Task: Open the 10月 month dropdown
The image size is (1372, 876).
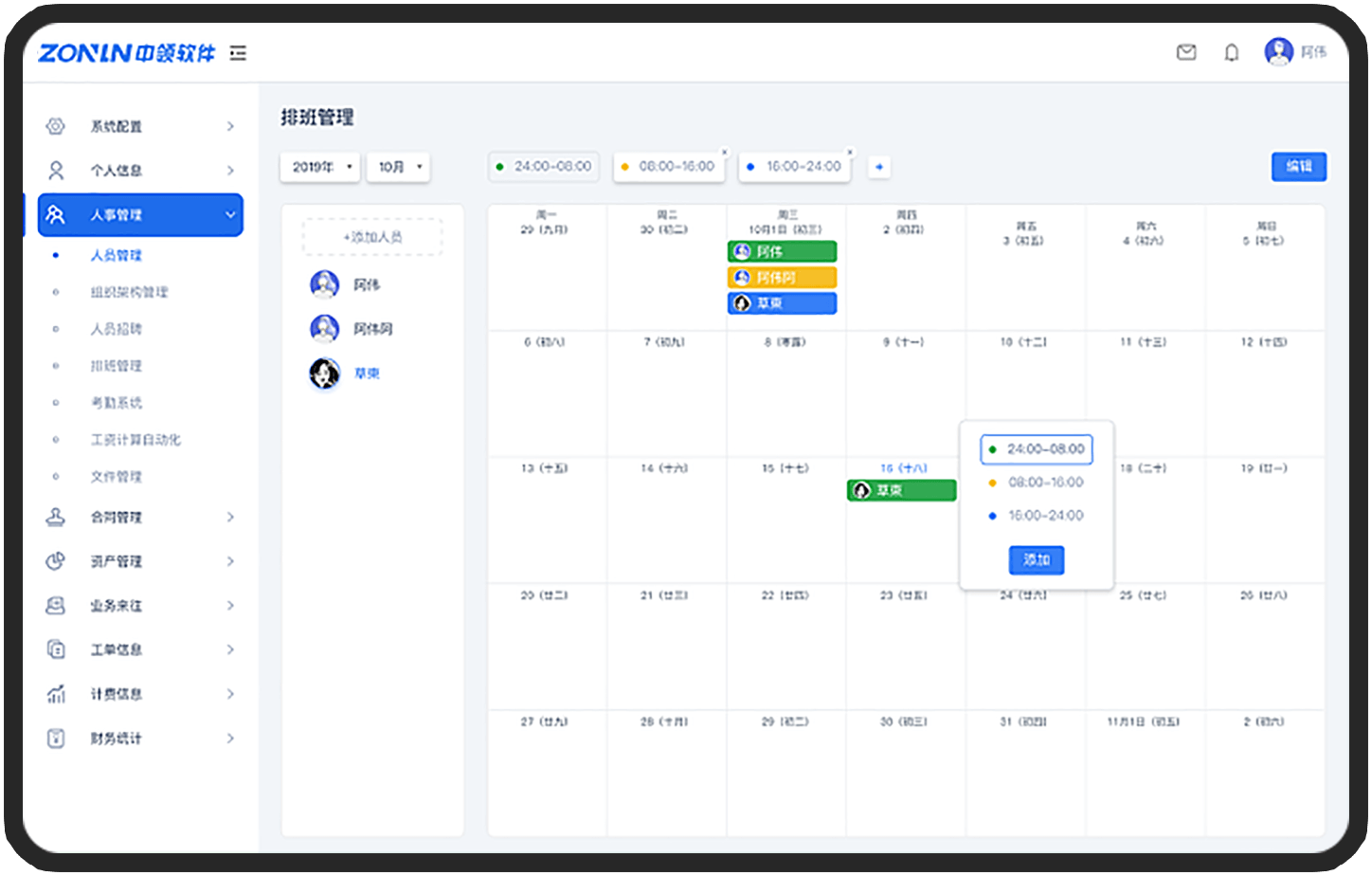Action: coord(398,167)
